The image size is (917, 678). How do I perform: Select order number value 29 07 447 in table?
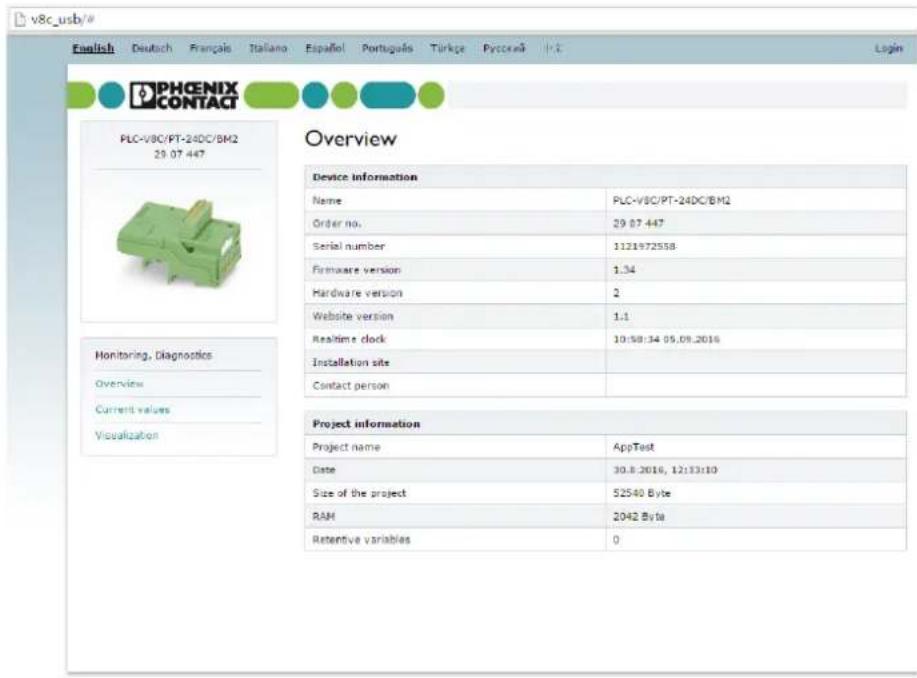638,223
